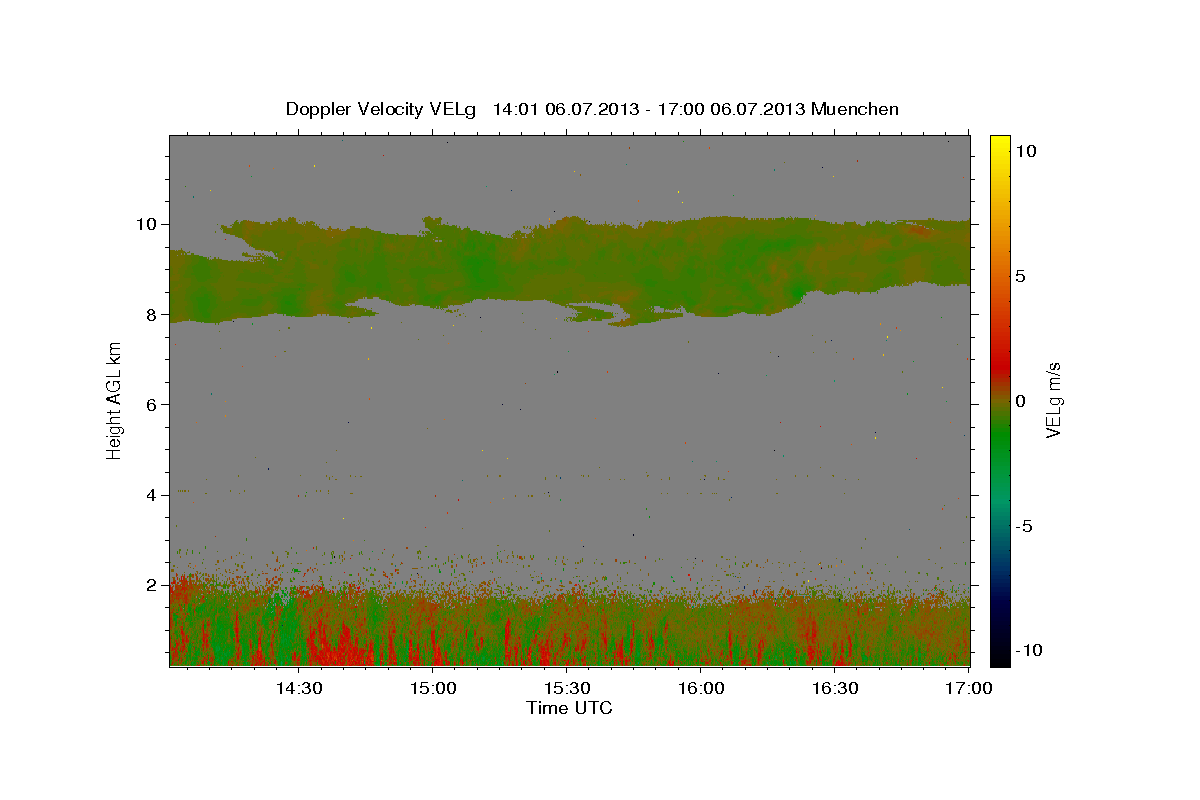The height and width of the screenshot is (800, 1200).
Task: Click the 15:00 time tick label
Action: (433, 688)
